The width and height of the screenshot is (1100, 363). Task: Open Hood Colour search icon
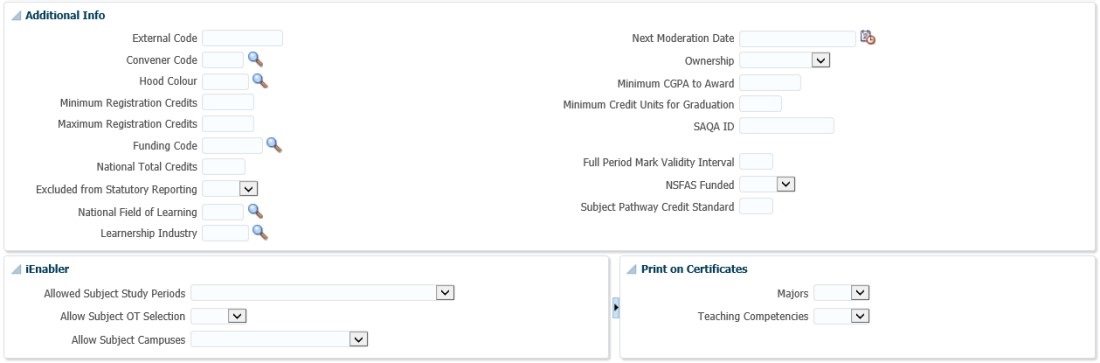[260, 81]
